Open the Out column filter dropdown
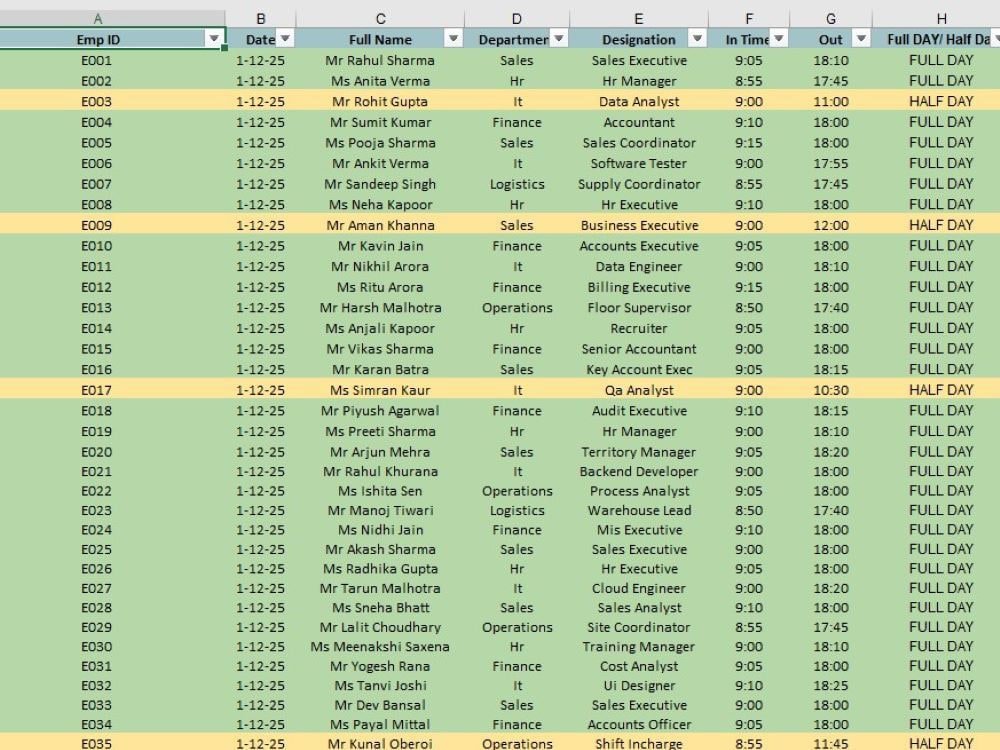 [x=861, y=39]
